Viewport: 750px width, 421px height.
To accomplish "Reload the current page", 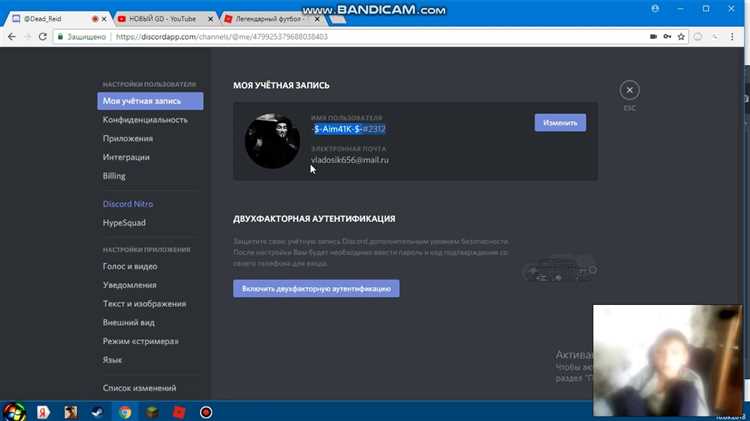I will coord(43,37).
